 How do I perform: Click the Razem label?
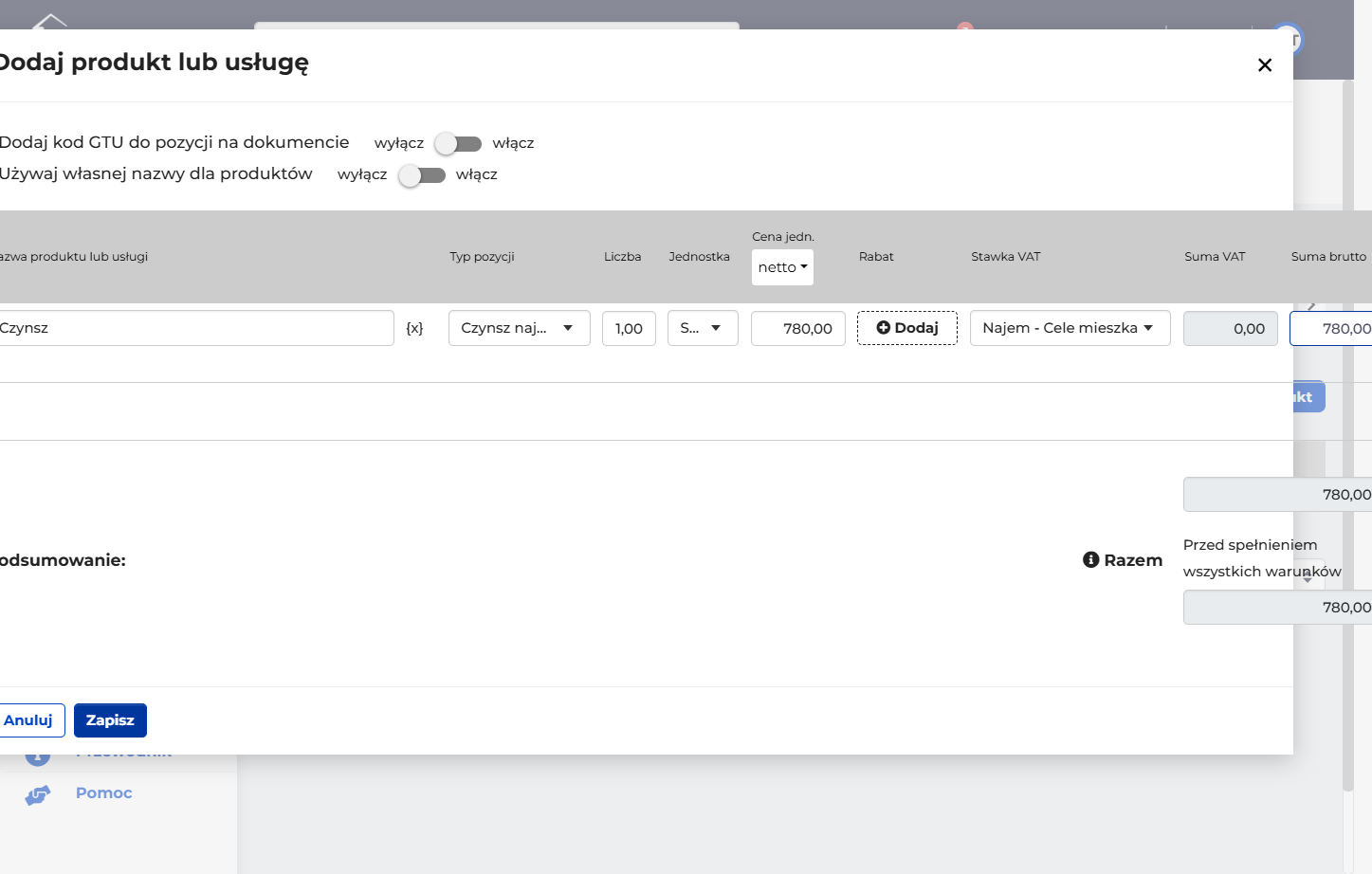(x=1133, y=560)
